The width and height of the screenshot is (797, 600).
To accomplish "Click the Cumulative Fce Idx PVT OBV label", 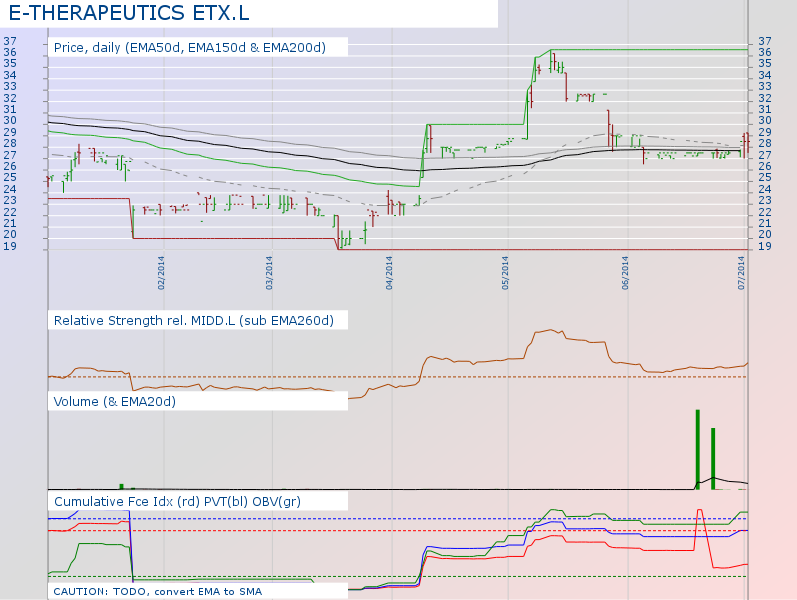I will pos(177,501).
